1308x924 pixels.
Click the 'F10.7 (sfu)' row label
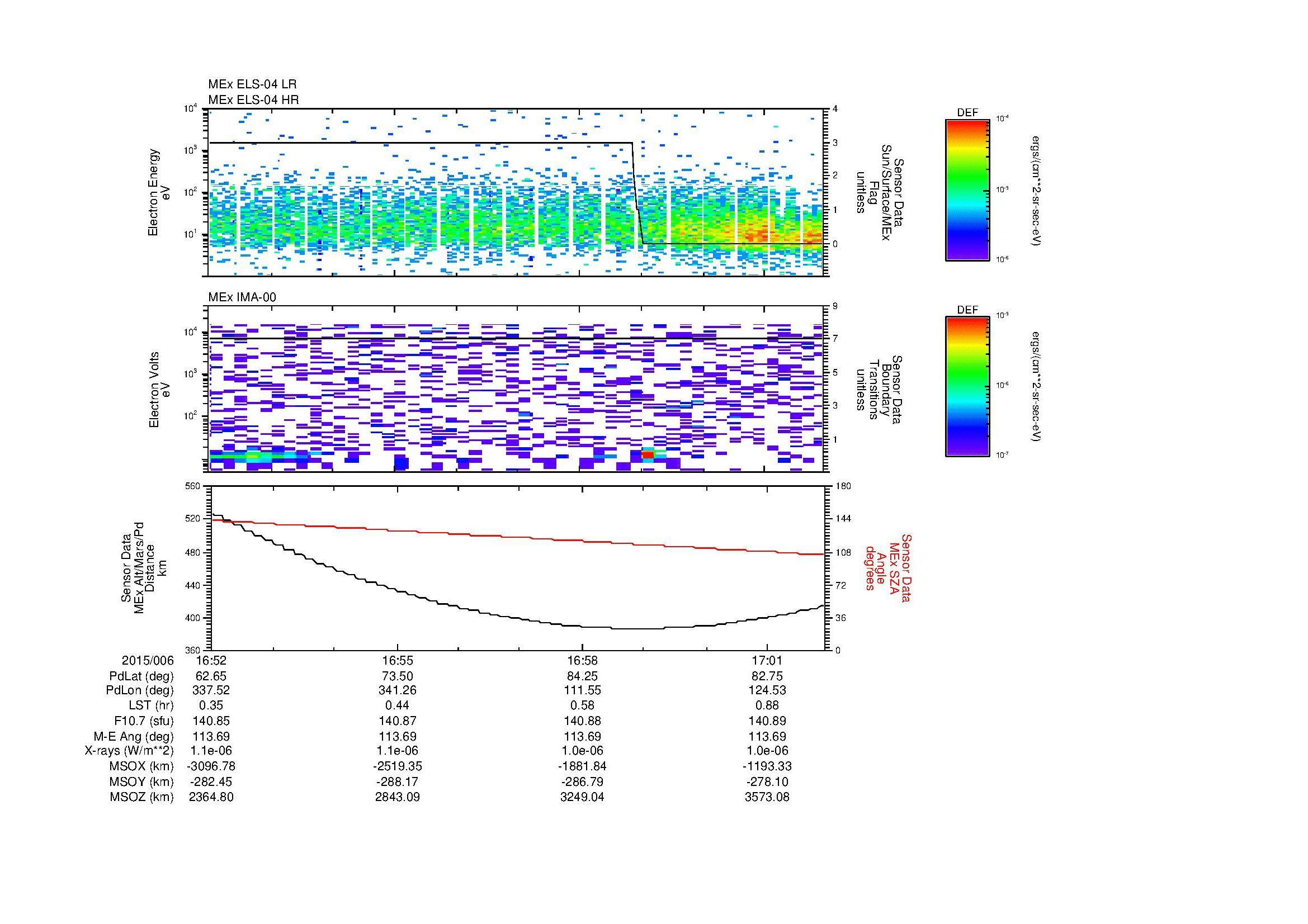144,721
